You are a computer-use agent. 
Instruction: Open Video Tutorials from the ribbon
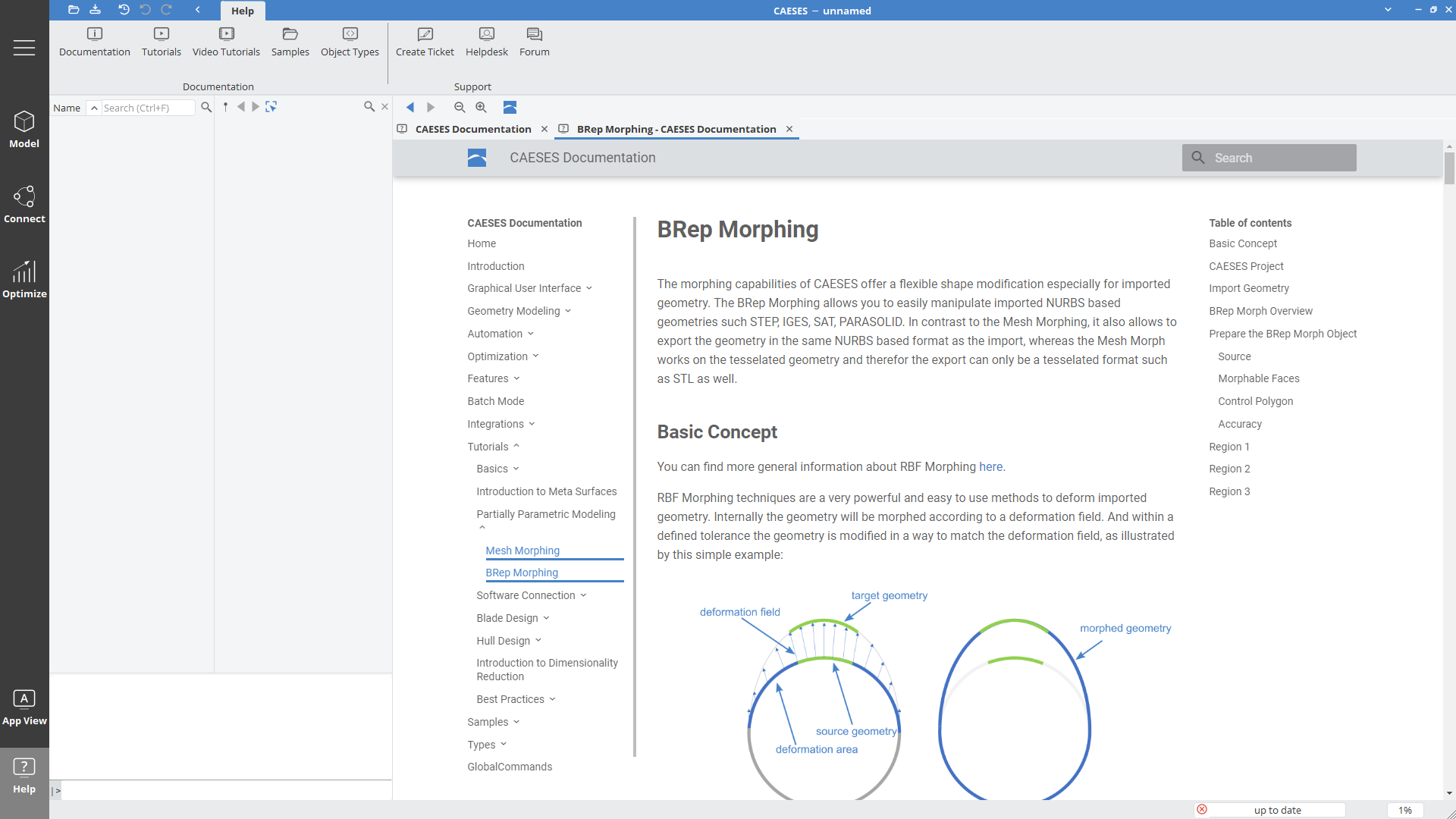[226, 42]
